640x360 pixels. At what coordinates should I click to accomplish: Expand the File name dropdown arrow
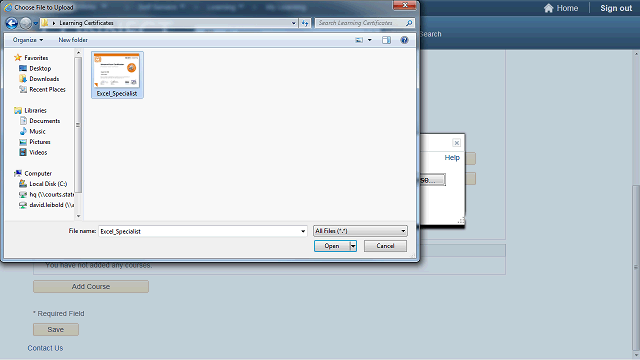[x=303, y=231]
